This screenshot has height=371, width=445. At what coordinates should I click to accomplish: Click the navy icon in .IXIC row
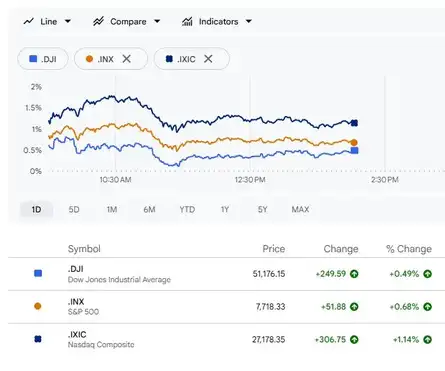point(38,339)
